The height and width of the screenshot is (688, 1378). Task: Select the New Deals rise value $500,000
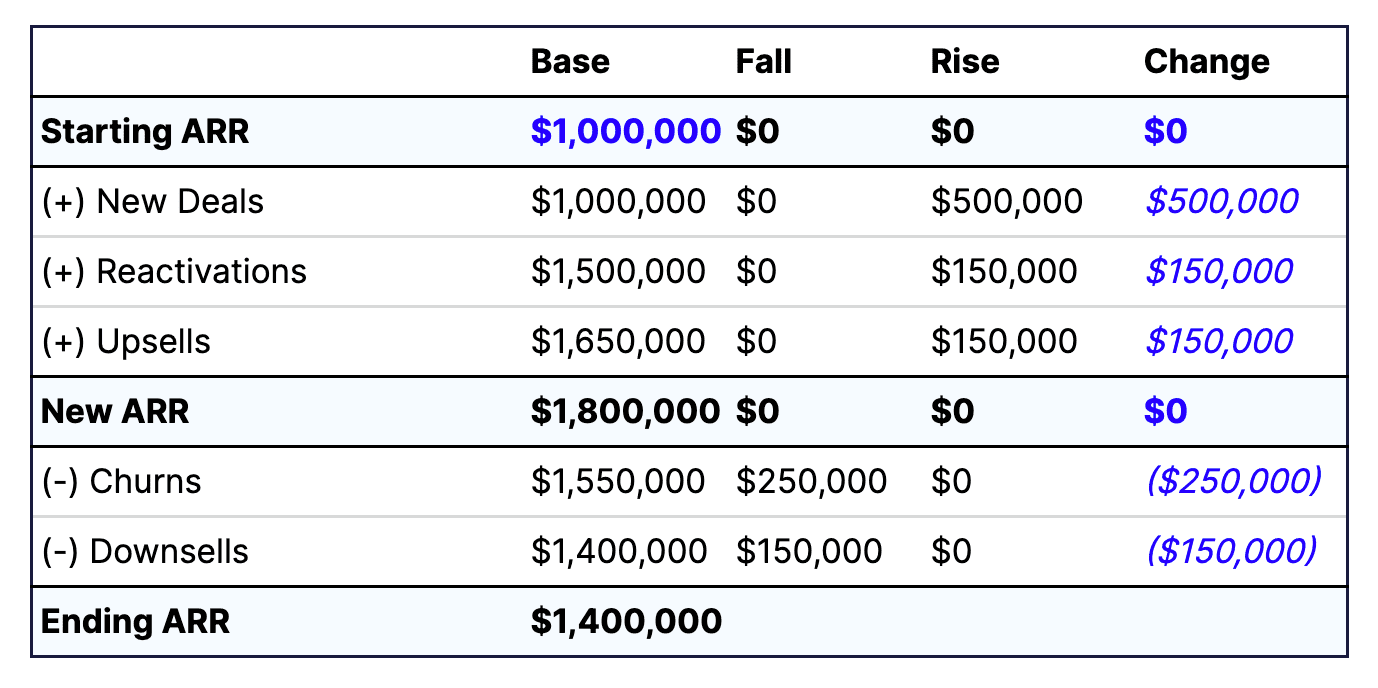click(1006, 202)
